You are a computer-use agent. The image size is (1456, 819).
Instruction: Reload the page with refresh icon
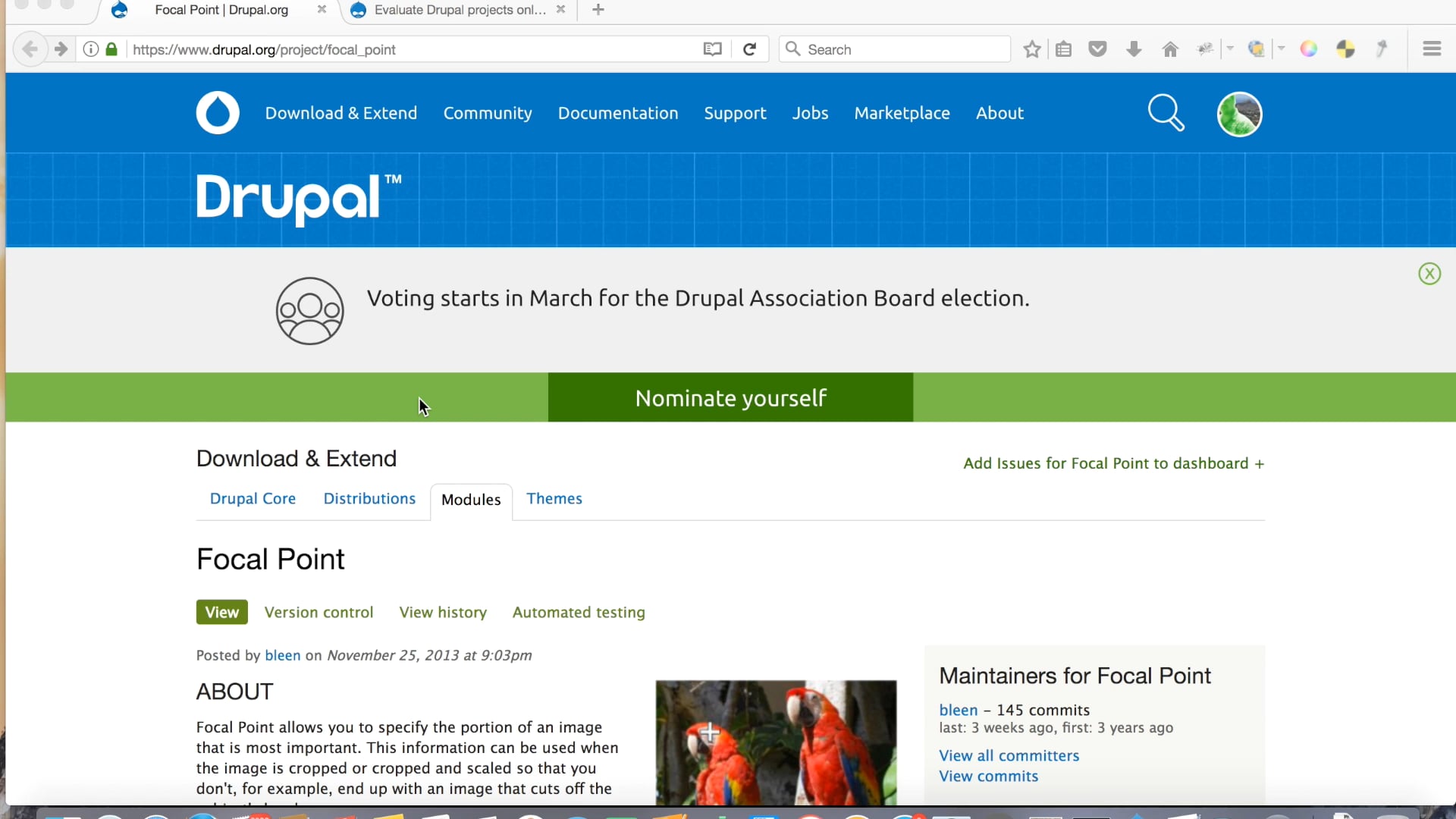click(749, 49)
